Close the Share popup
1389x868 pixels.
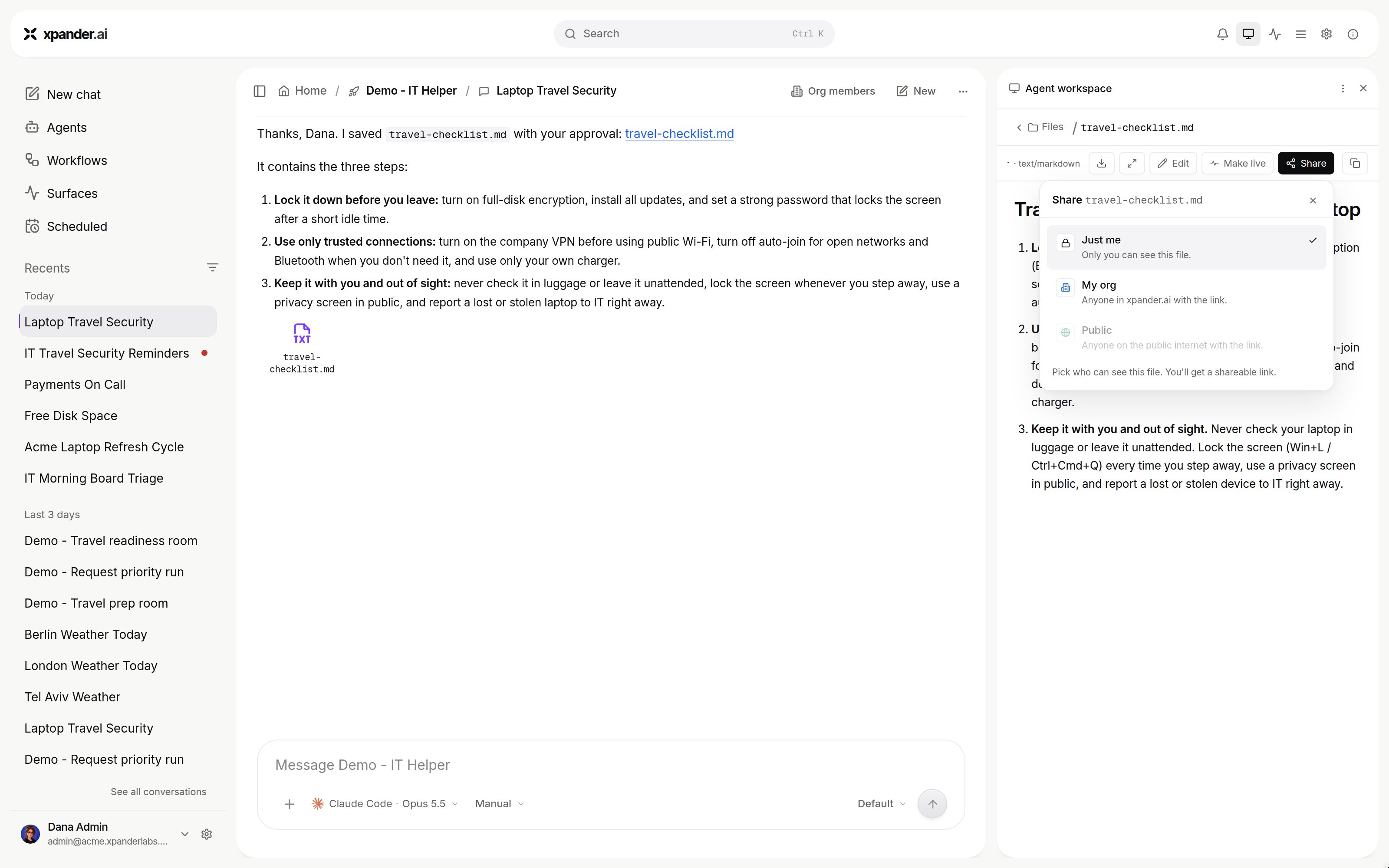click(x=1313, y=201)
